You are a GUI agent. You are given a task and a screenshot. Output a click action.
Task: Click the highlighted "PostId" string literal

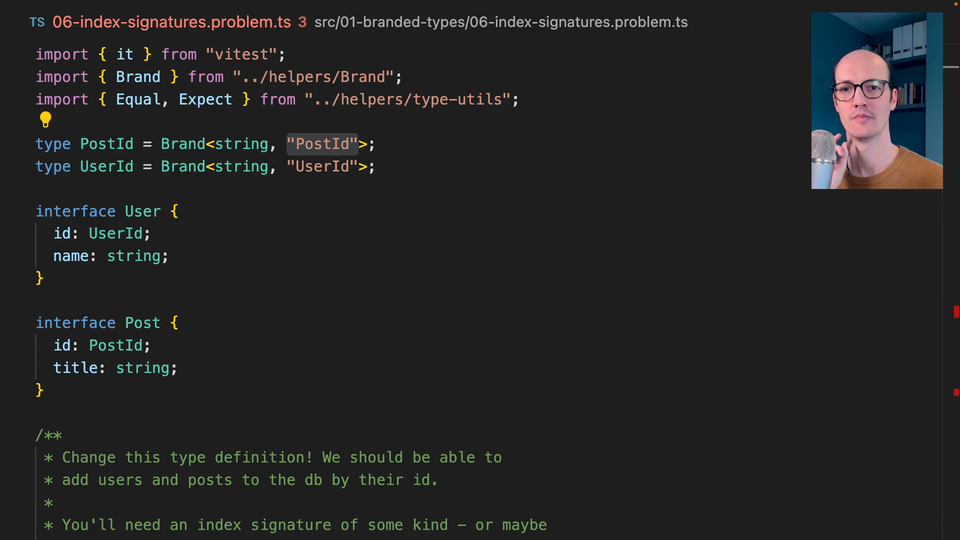tap(322, 144)
